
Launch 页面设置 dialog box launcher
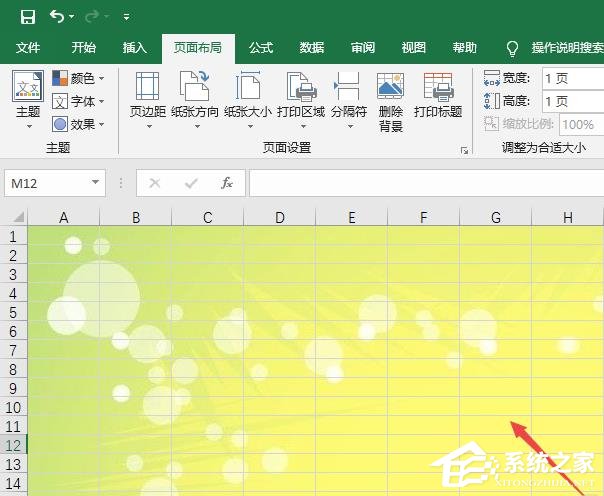click(x=464, y=150)
